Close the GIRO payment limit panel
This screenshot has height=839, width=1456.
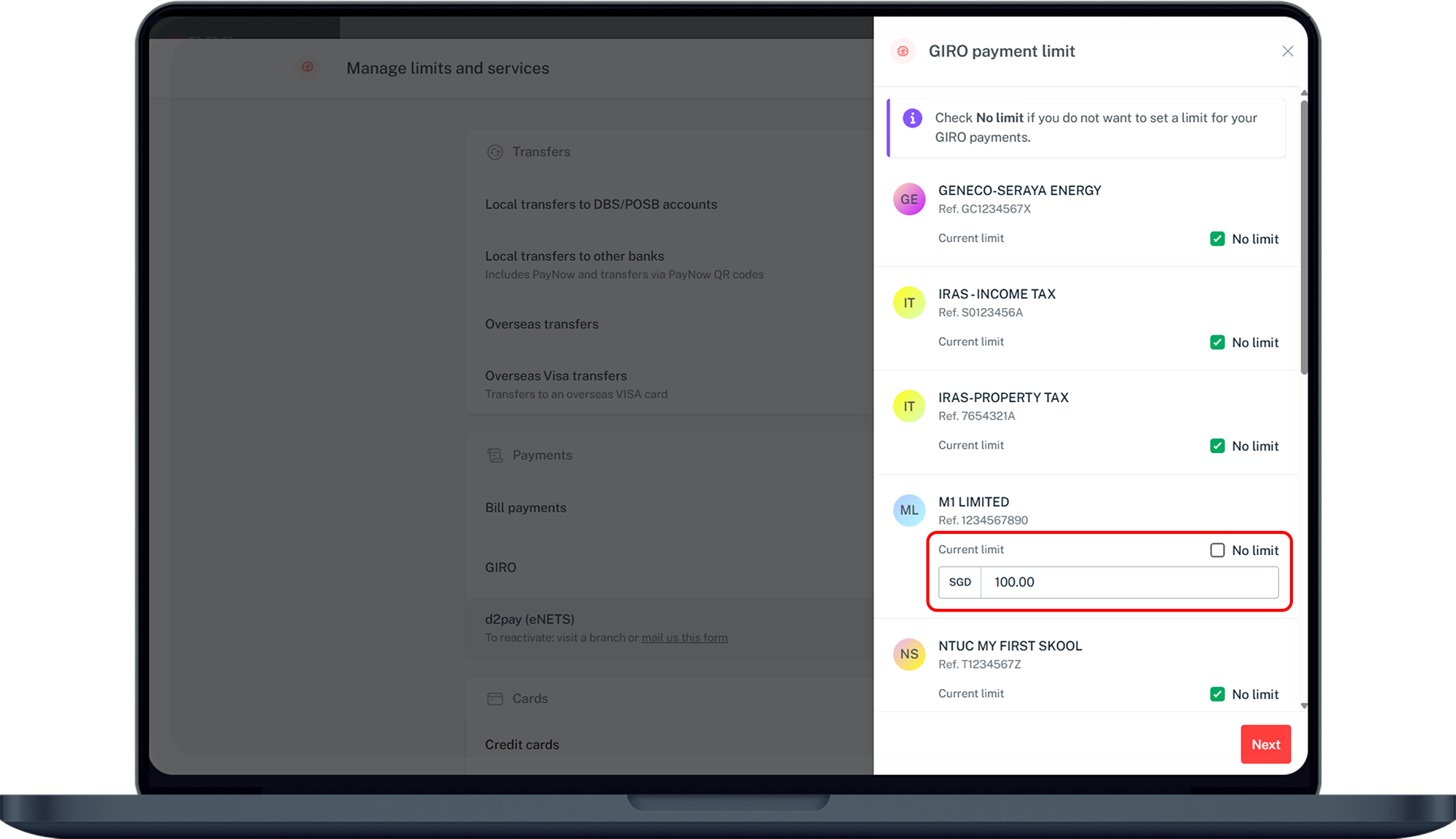[x=1287, y=51]
